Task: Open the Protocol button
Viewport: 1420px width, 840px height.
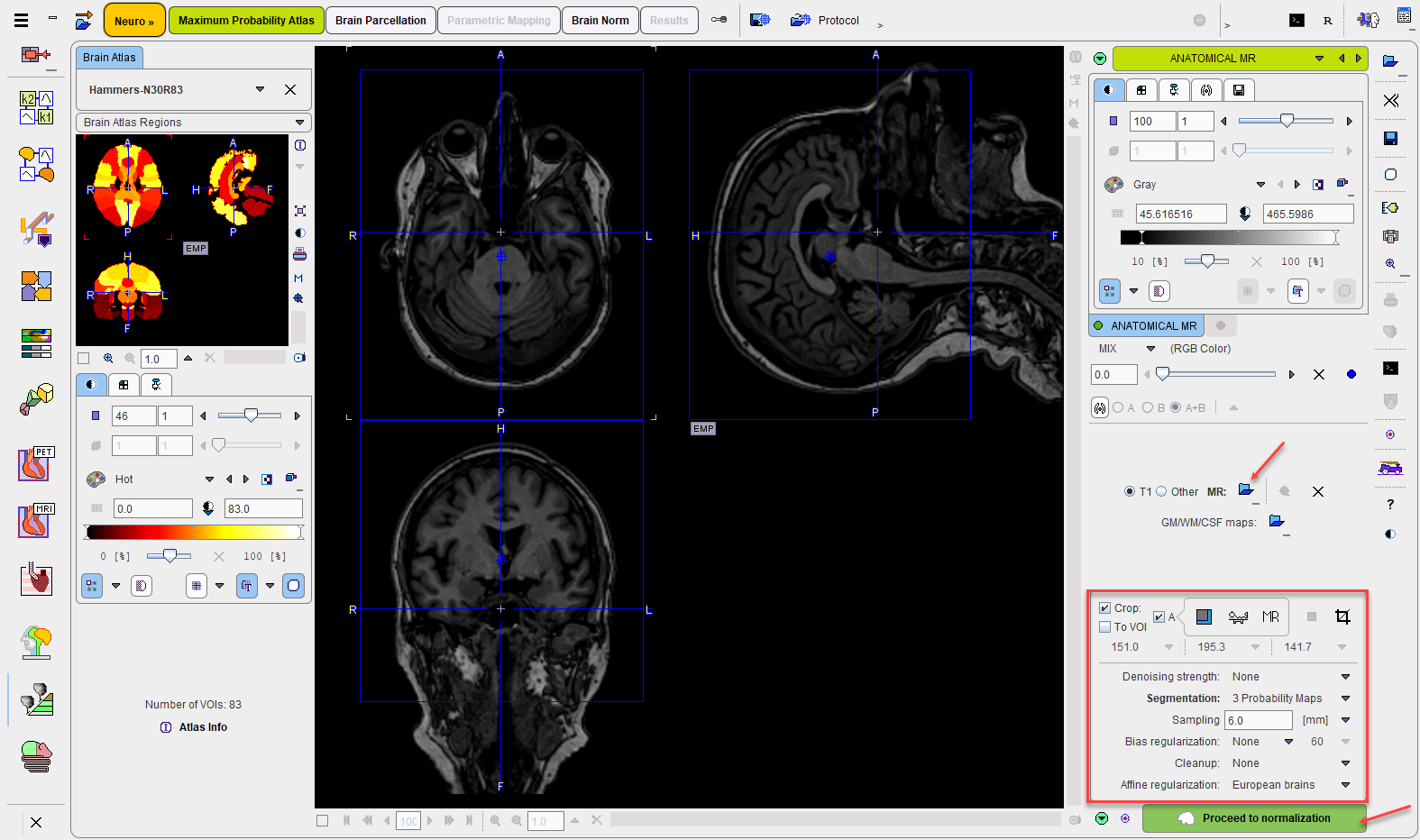Action: (825, 20)
